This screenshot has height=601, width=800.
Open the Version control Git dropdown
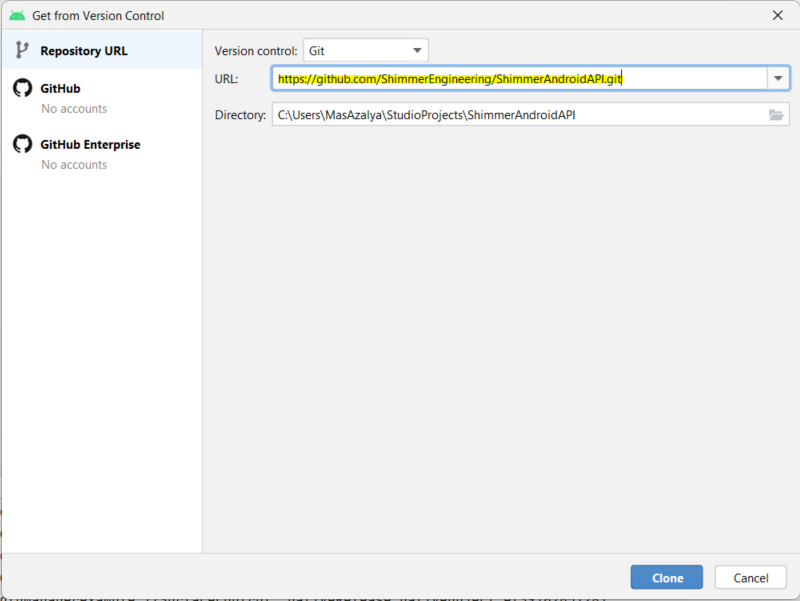point(365,51)
